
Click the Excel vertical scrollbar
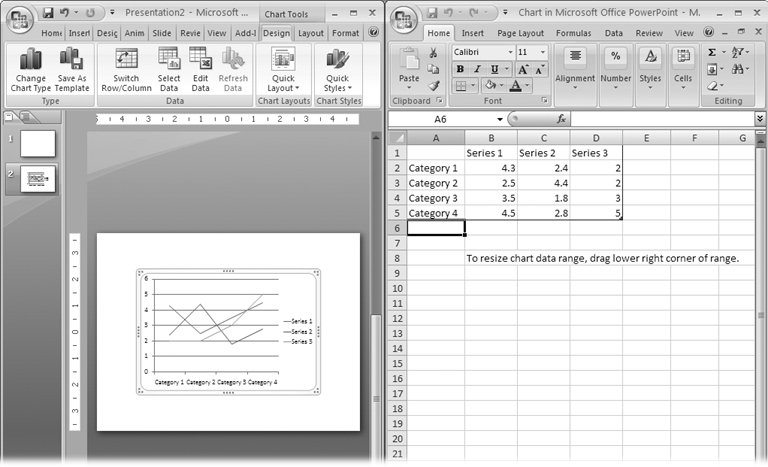(x=761, y=304)
